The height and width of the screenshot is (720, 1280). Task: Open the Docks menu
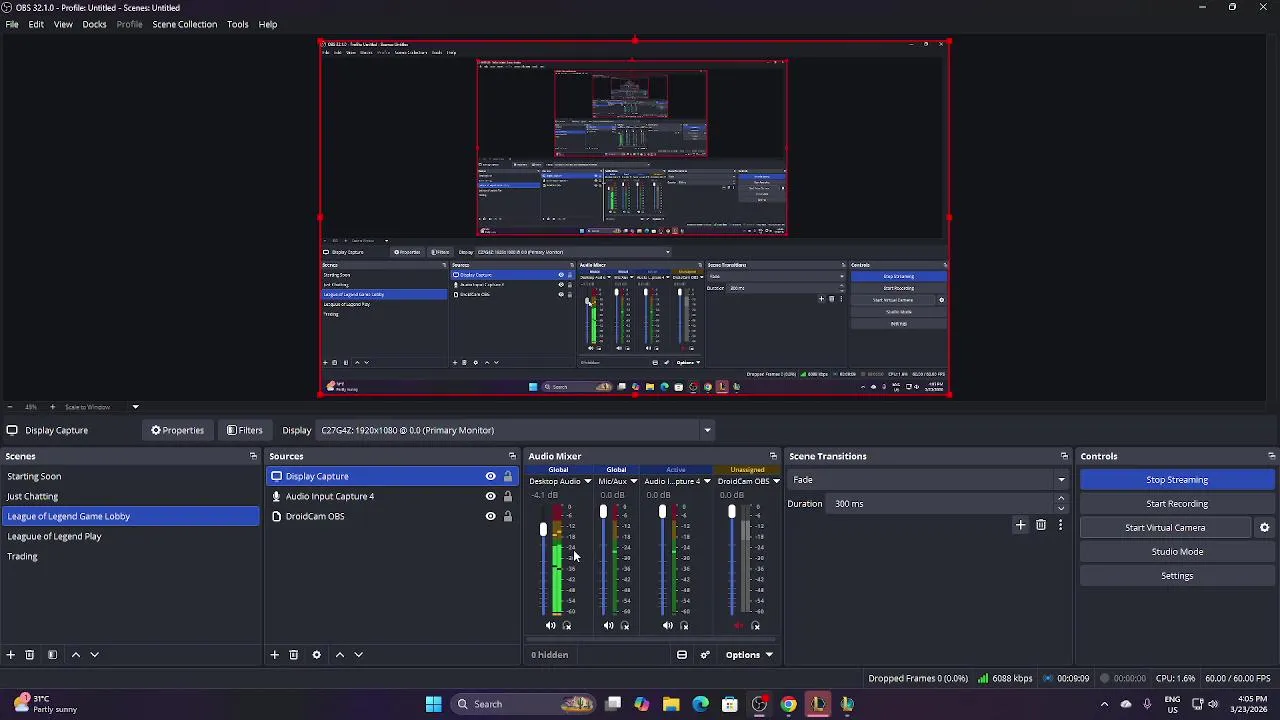point(94,24)
